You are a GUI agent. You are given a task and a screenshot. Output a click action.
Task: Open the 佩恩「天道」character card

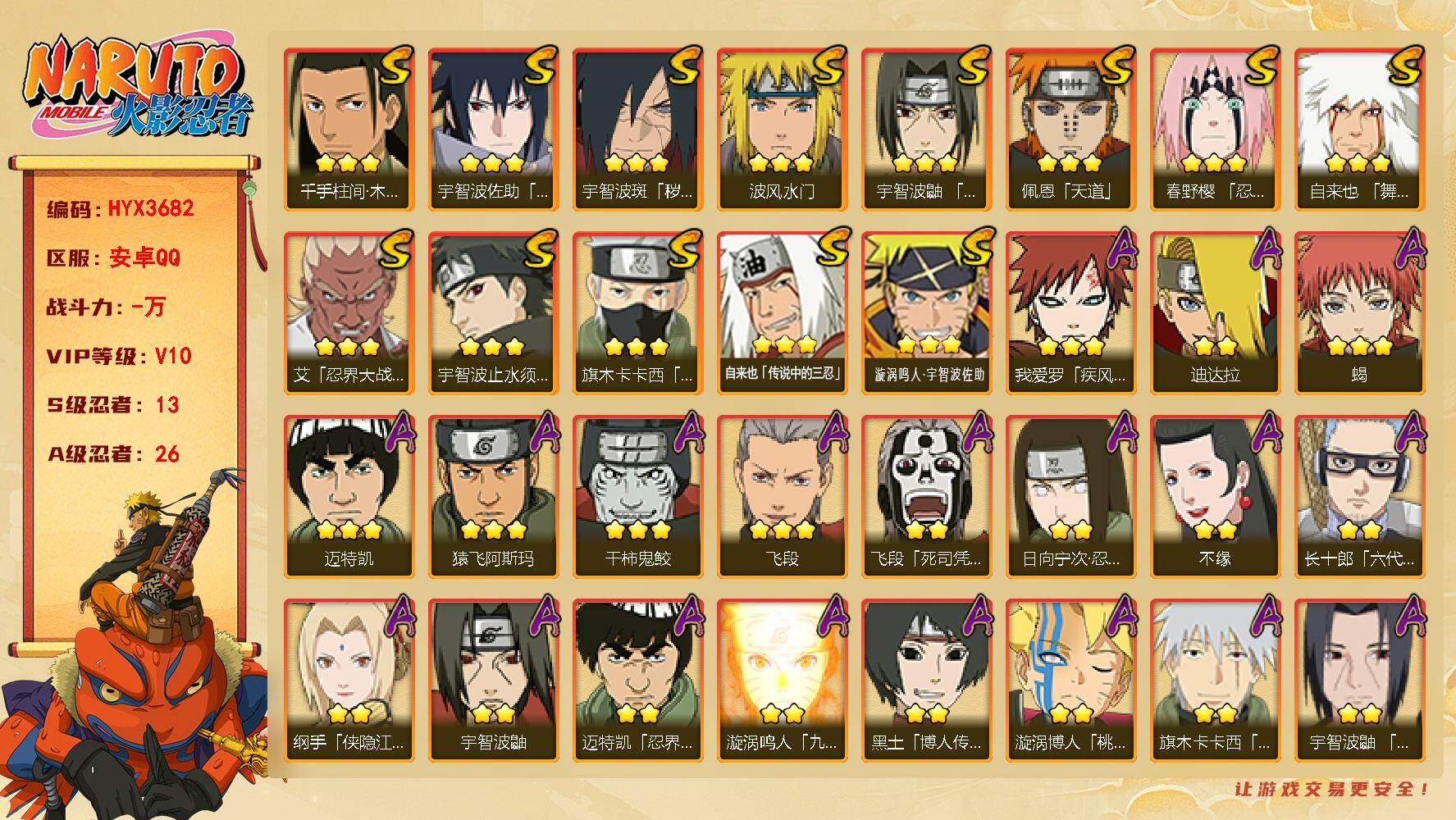click(x=1070, y=130)
